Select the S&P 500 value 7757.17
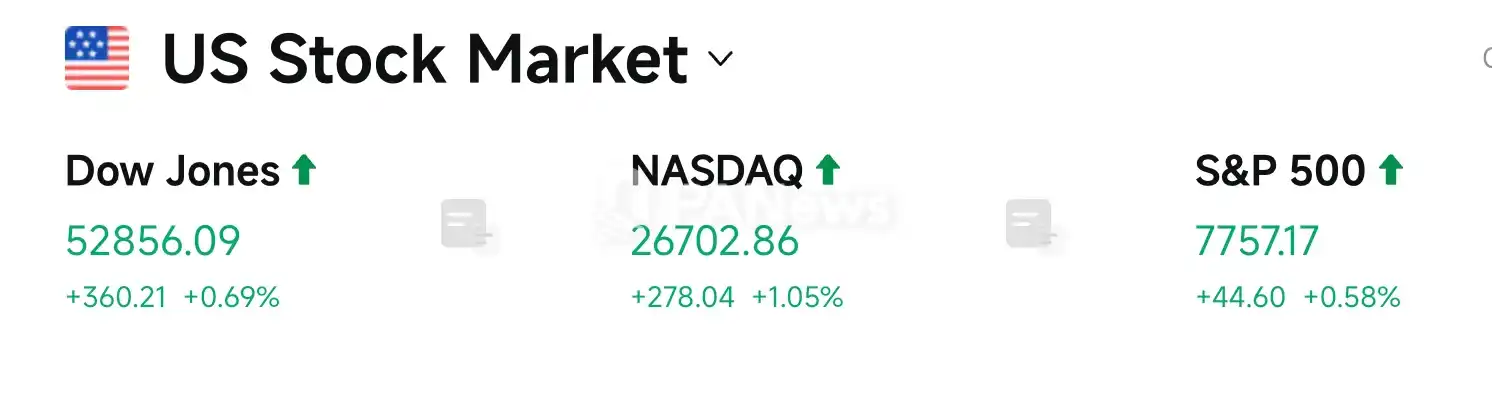Image resolution: width=1492 pixels, height=408 pixels. 1257,242
